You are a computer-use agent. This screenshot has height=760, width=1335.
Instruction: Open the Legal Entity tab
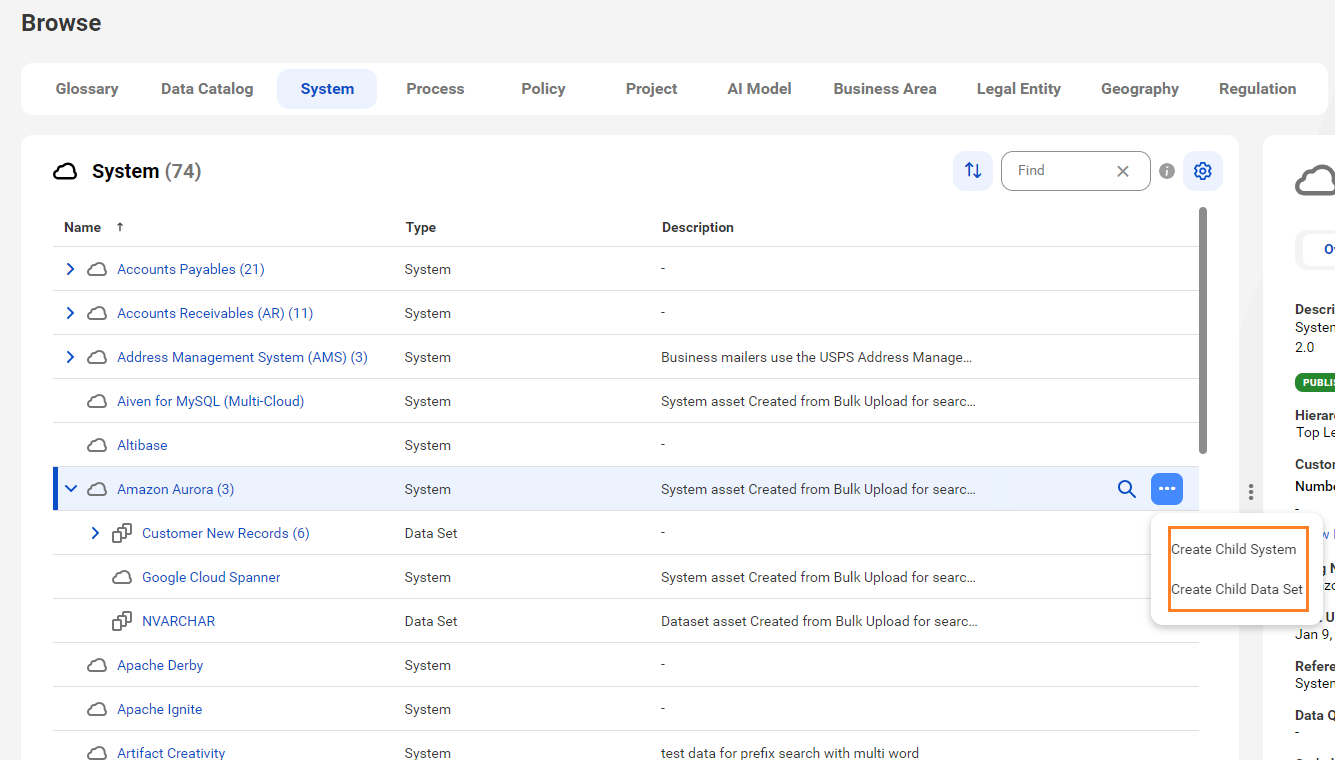pyautogui.click(x=1019, y=89)
